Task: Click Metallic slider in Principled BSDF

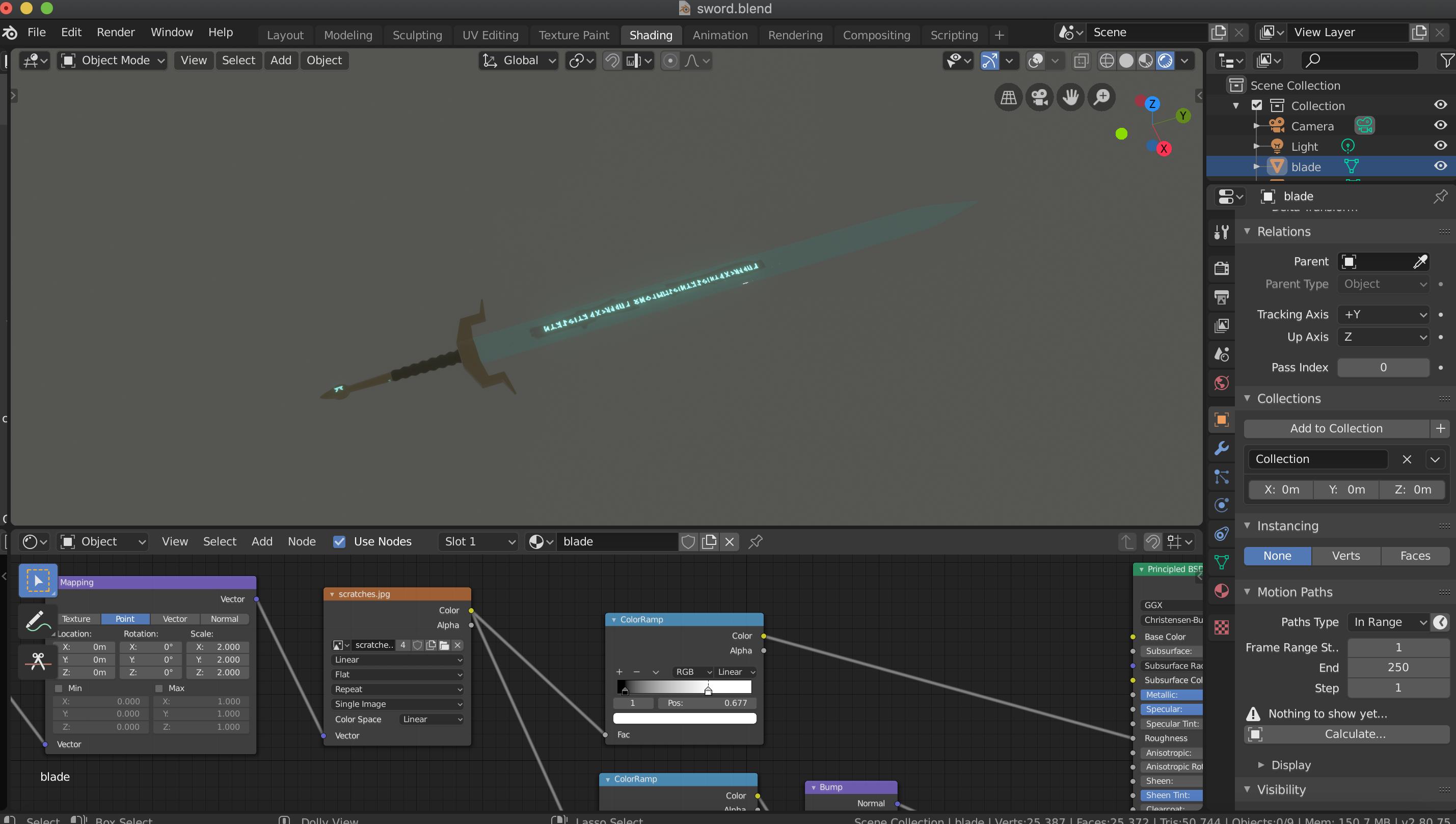Action: tap(1171, 695)
